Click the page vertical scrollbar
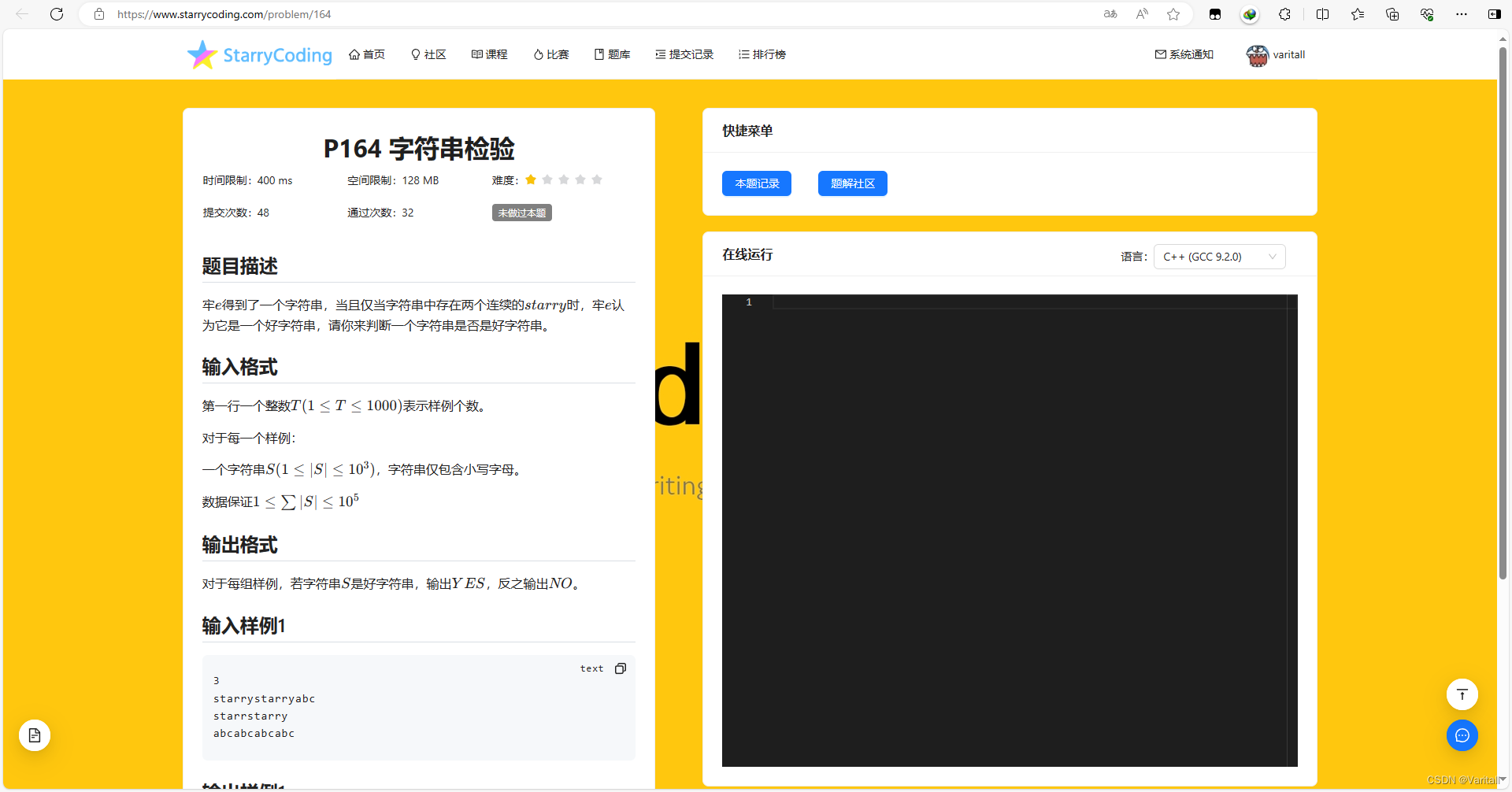This screenshot has width=1512, height=792. (1503, 315)
